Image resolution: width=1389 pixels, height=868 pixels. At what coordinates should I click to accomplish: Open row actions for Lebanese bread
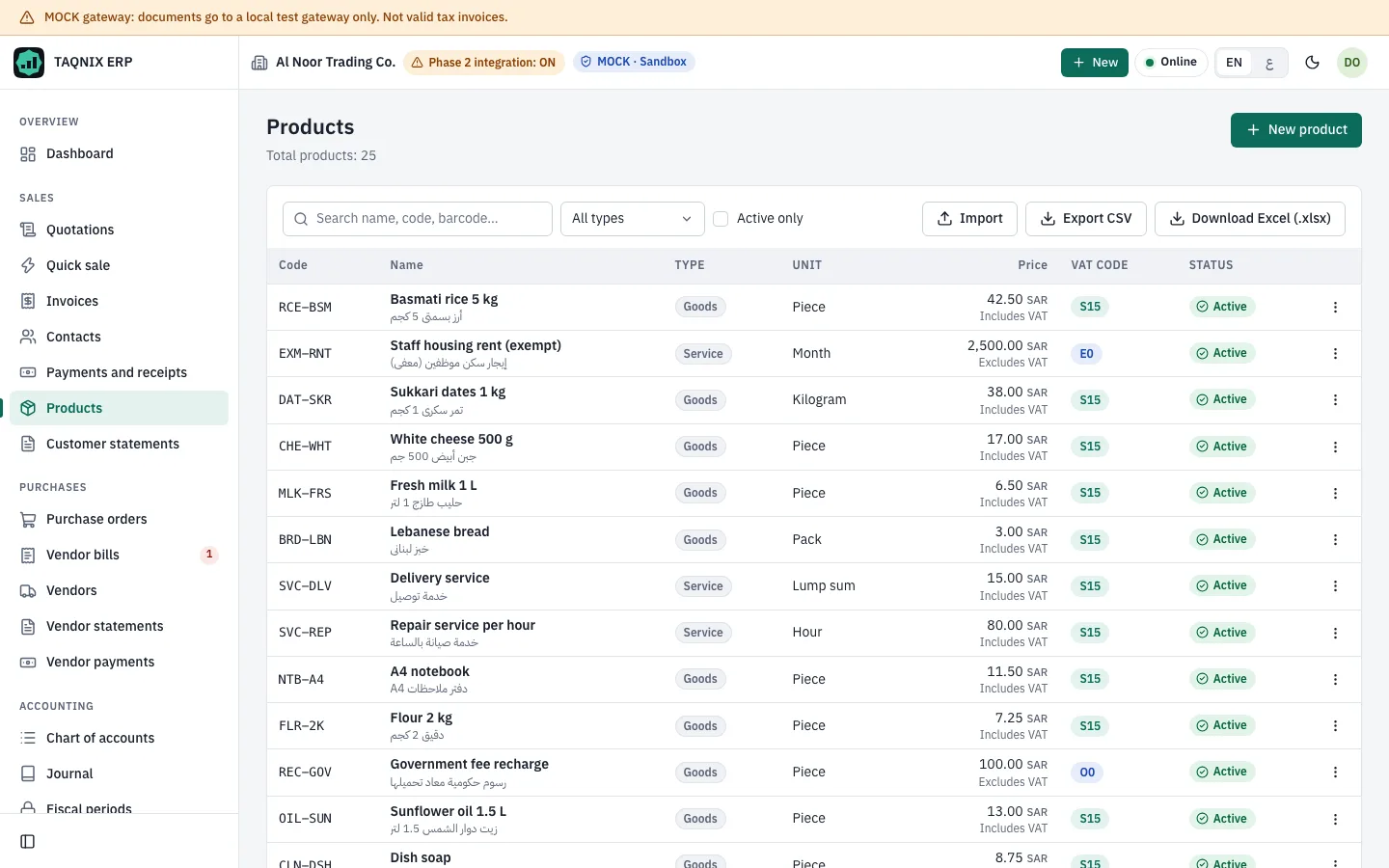click(1335, 540)
